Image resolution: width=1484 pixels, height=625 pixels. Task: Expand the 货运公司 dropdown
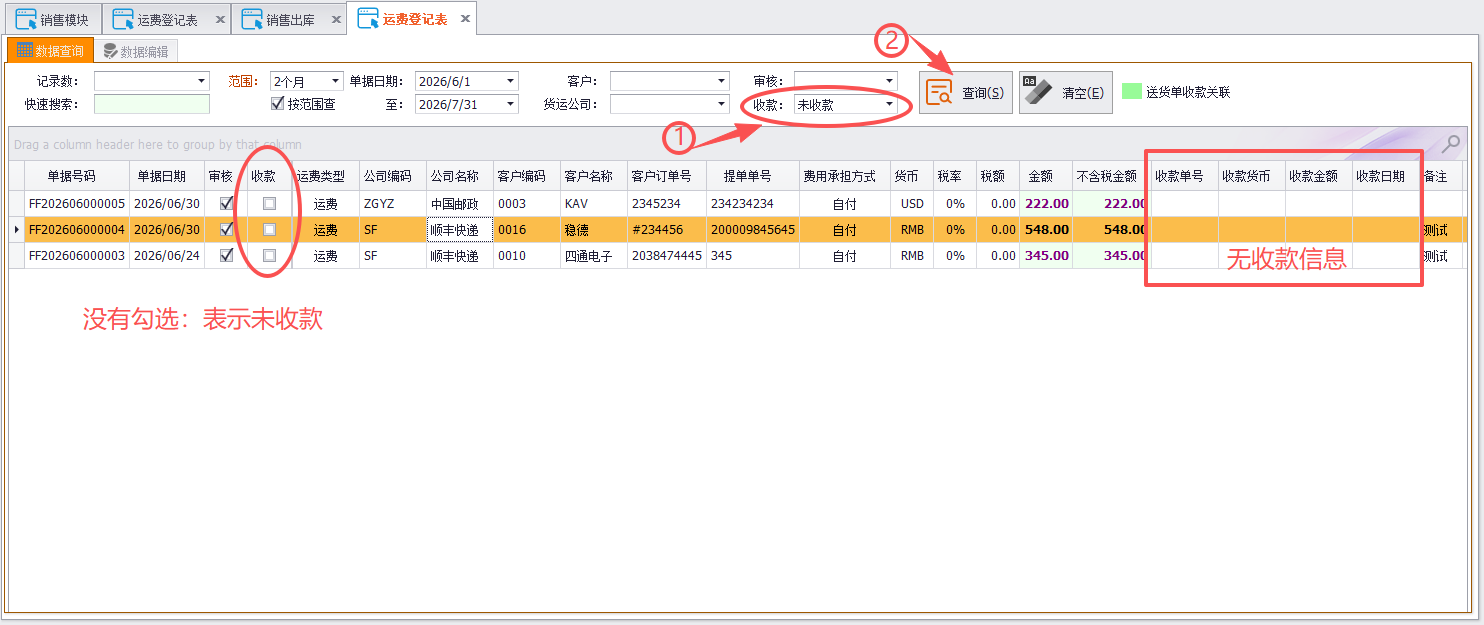tap(722, 104)
